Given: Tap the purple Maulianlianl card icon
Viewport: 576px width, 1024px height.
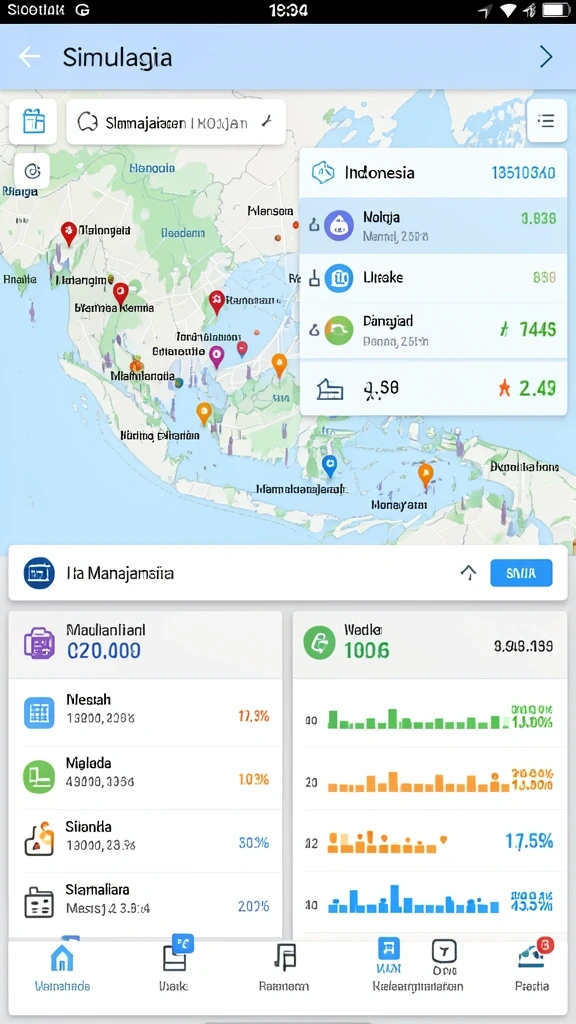Looking at the screenshot, I should click(39, 643).
